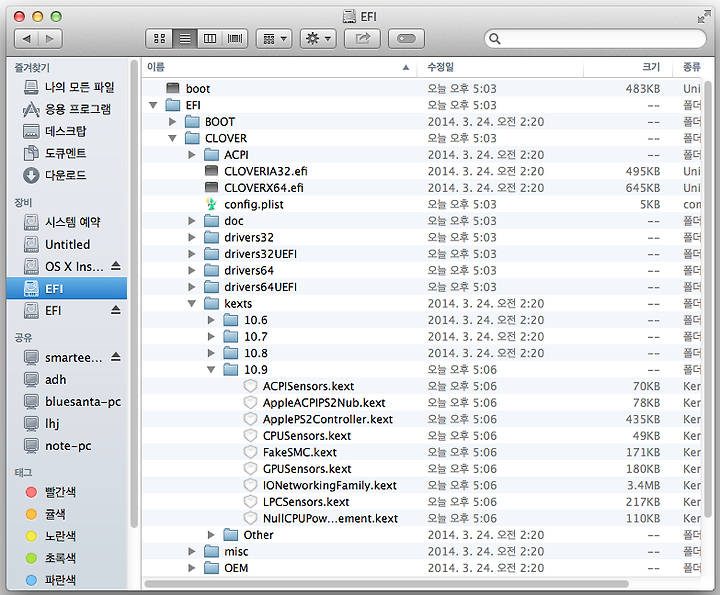Select the orange tag 귤색
Viewport: 720px width, 595px height.
click(45, 514)
